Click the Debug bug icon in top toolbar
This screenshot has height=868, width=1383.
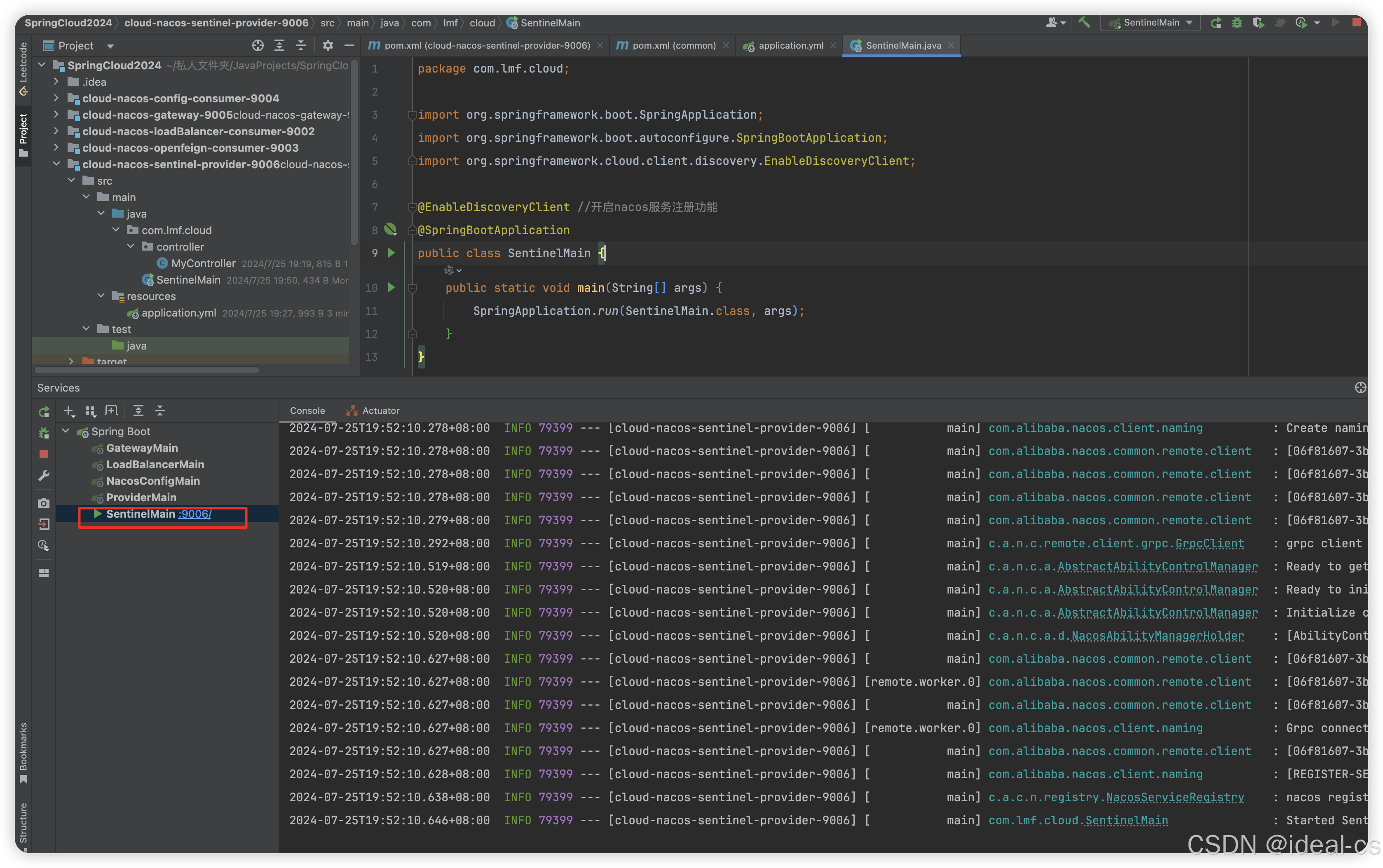tap(1237, 22)
